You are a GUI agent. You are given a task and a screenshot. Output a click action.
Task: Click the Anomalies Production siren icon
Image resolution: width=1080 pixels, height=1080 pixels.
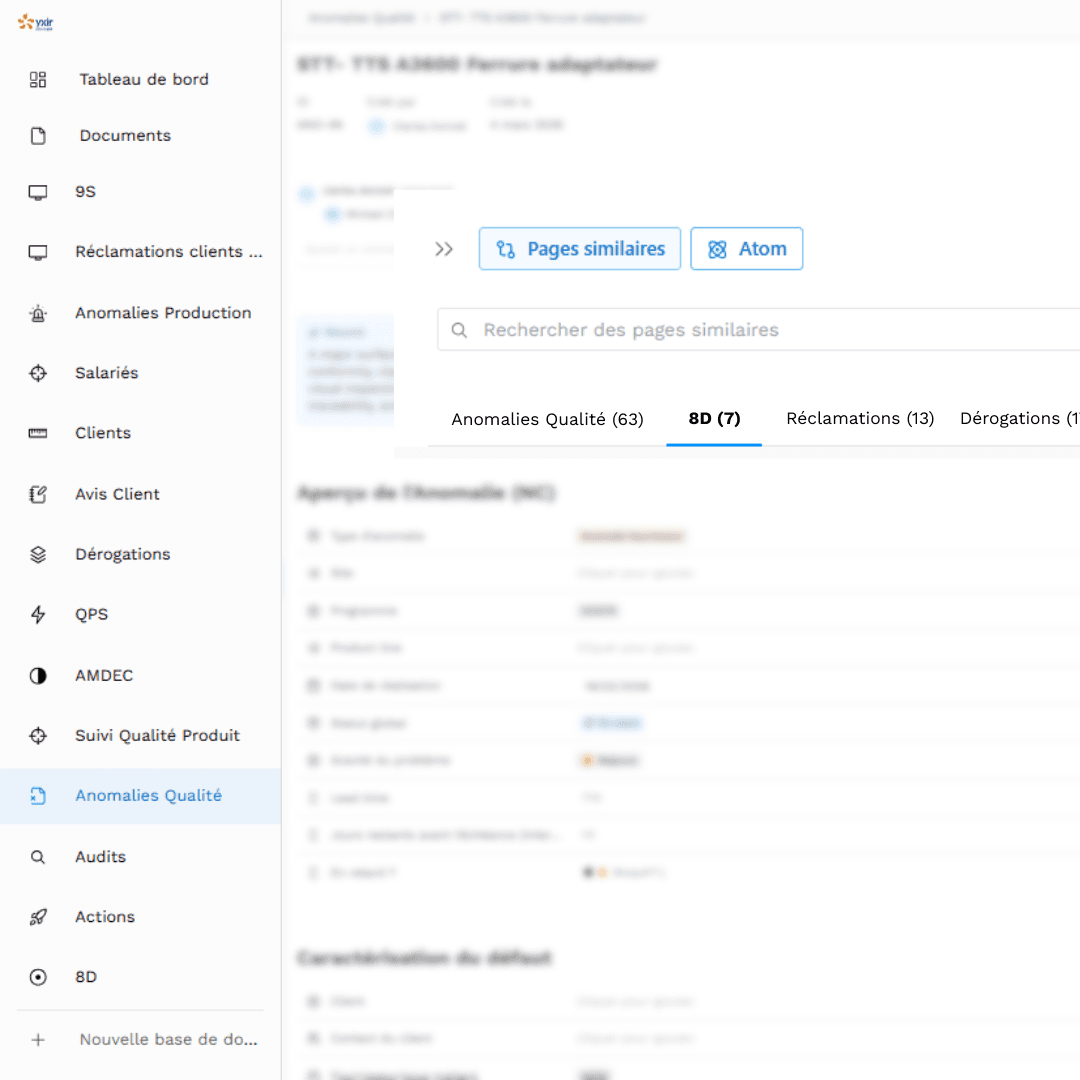click(x=38, y=313)
